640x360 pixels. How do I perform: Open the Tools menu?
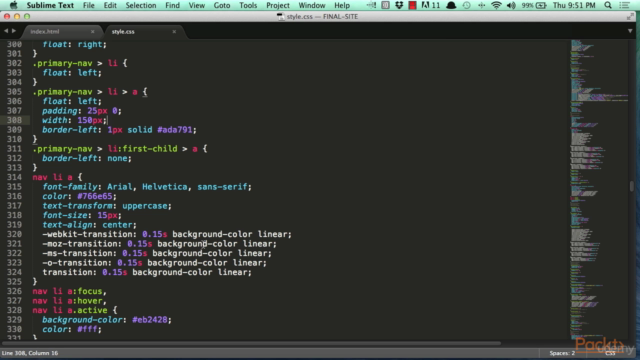tap(248, 5)
